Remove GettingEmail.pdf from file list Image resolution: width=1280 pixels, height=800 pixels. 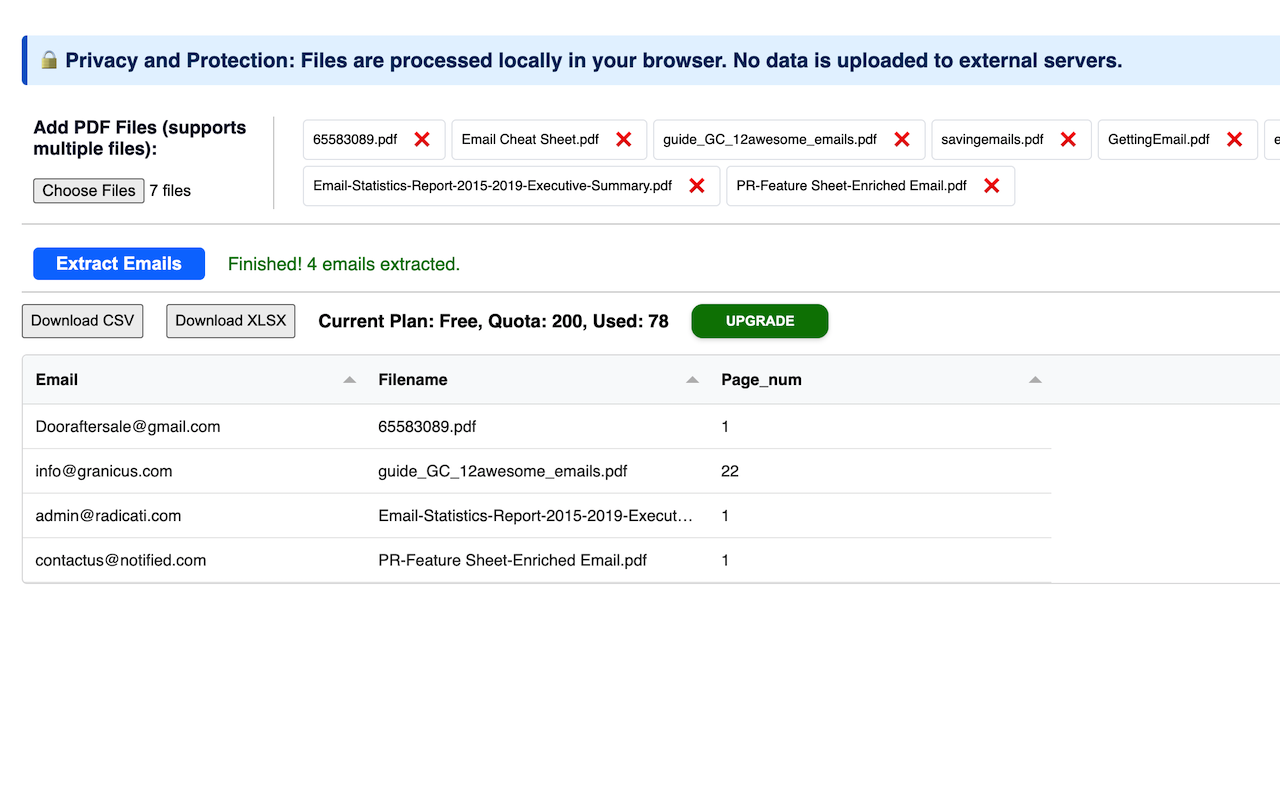(x=1234, y=140)
